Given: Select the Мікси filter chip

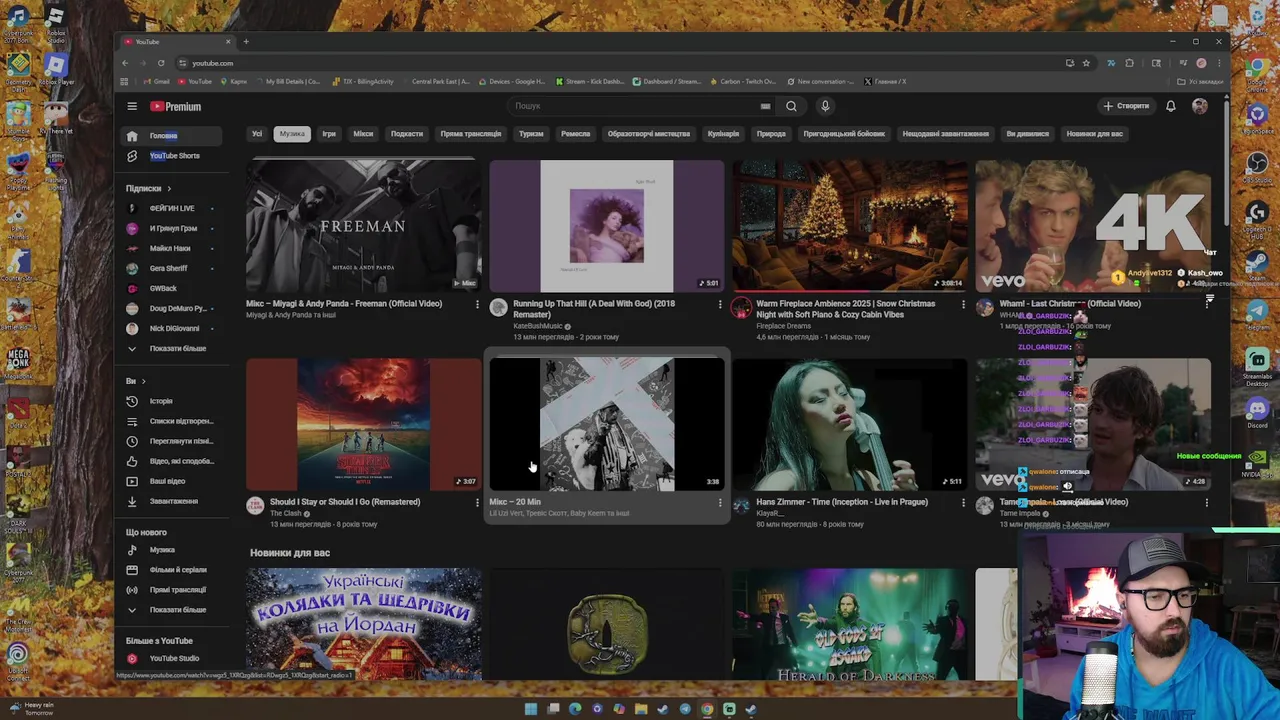Looking at the screenshot, I should [x=363, y=134].
